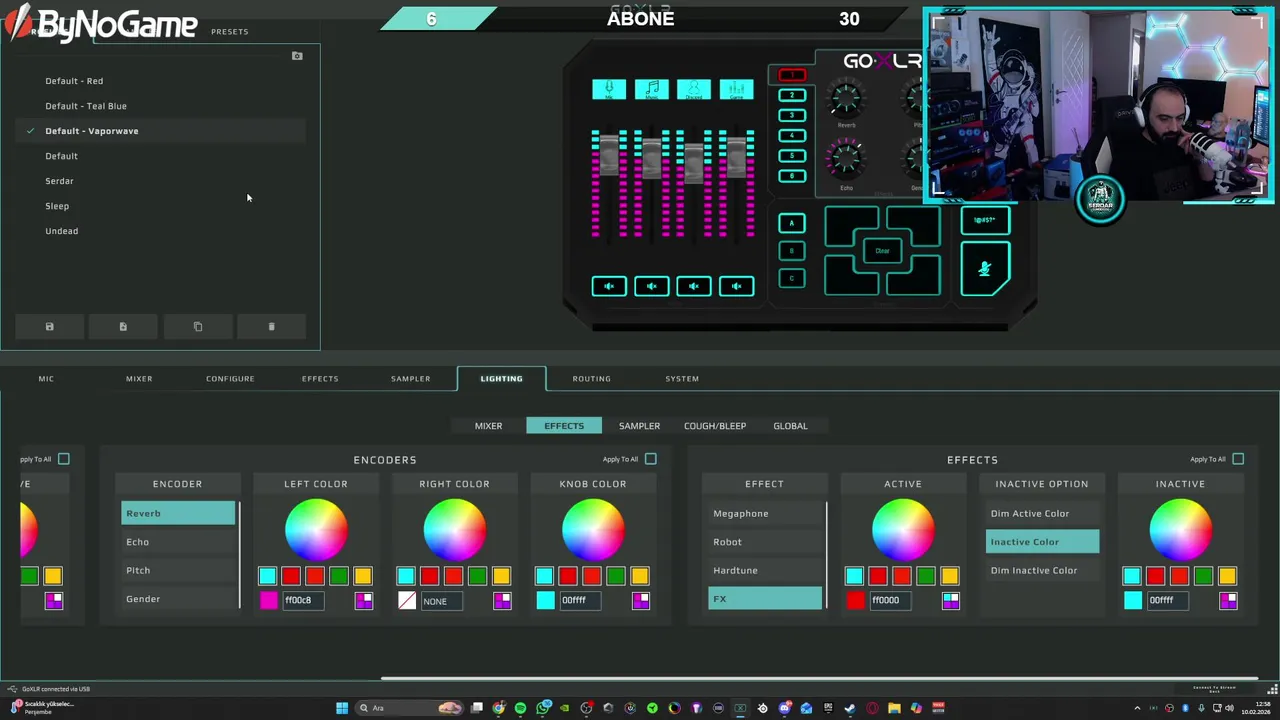This screenshot has height=720, width=1280.
Task: Click the Game channel icon on GoXLR device
Action: pos(736,90)
